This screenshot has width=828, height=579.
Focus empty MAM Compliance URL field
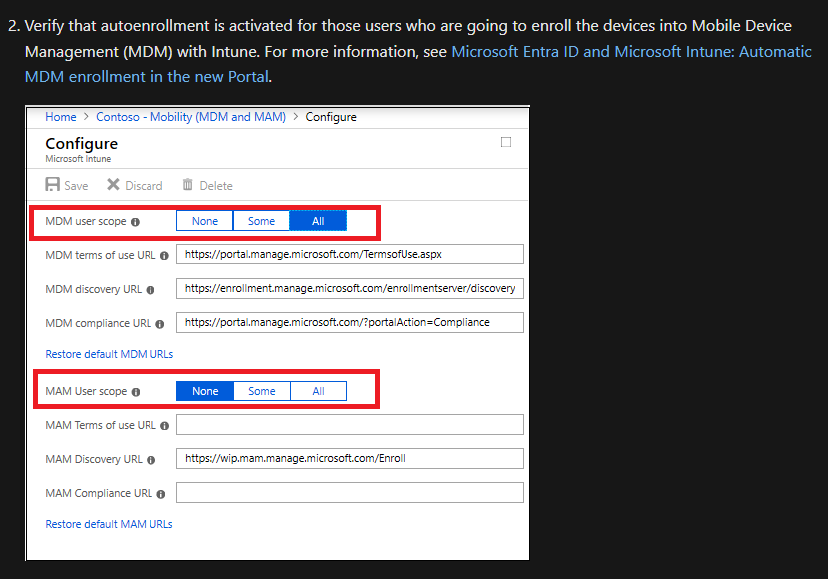tap(350, 492)
